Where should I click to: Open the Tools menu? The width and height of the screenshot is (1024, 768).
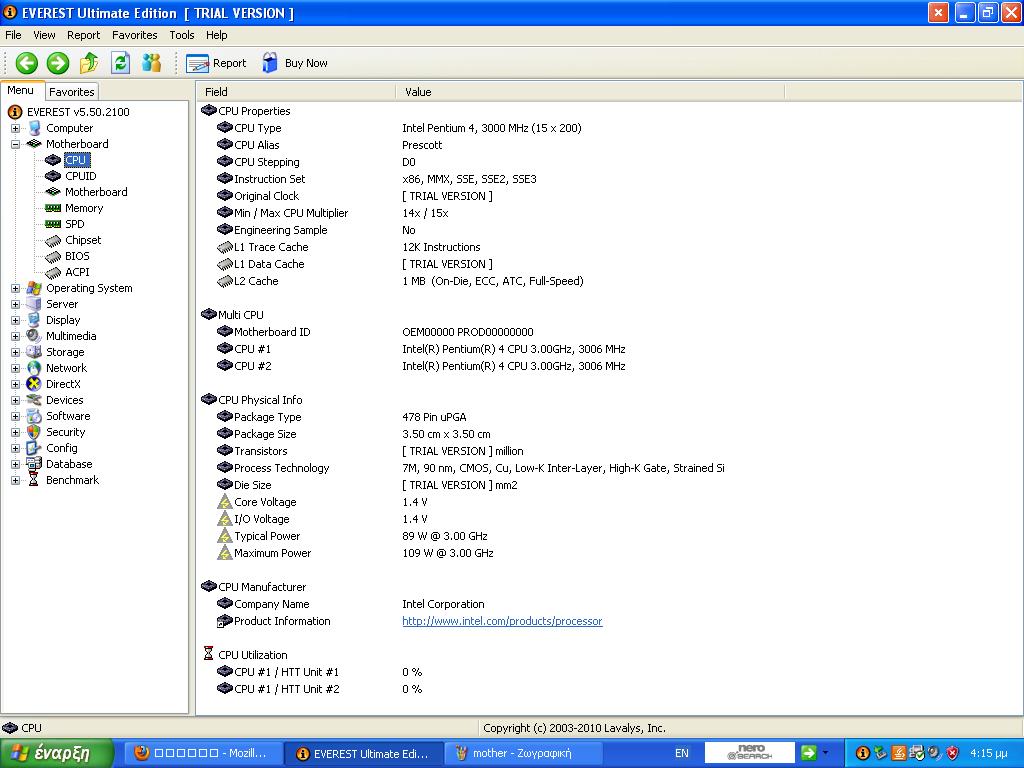point(182,35)
